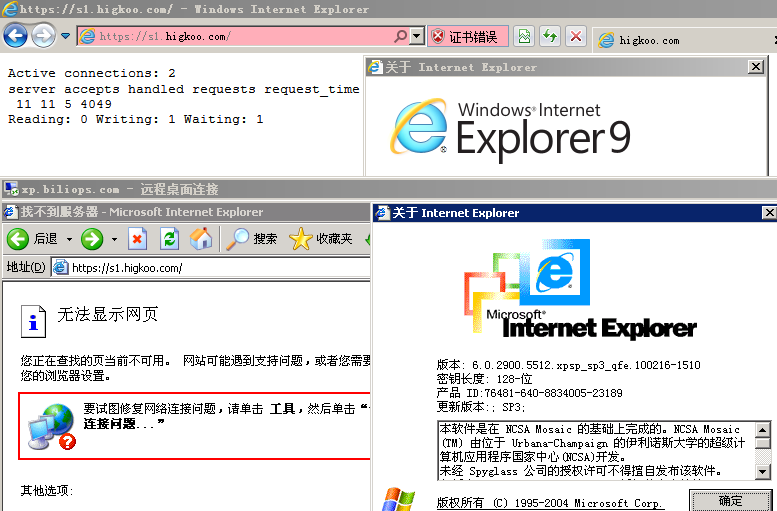View the 证书错误 certificate error badge

pos(468,36)
